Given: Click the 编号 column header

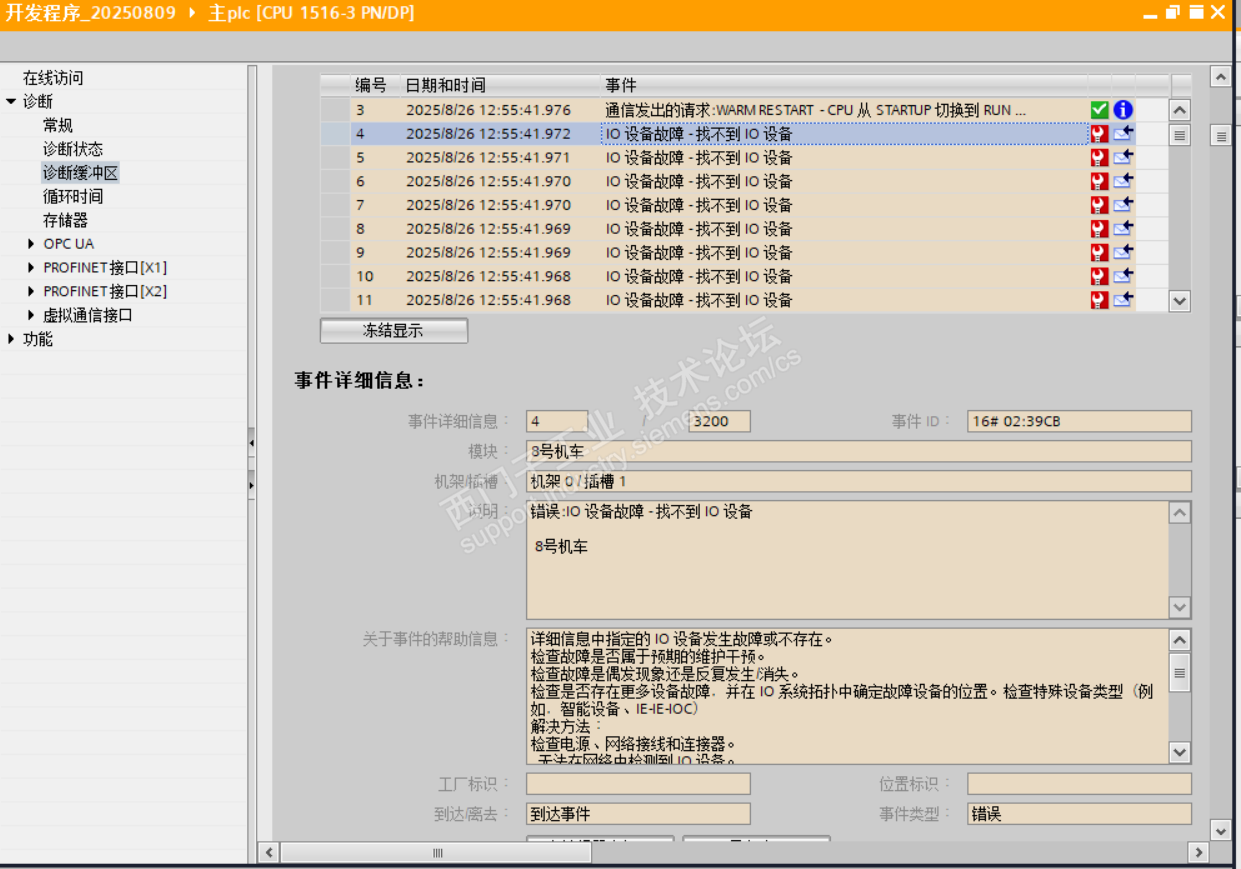Looking at the screenshot, I should [x=375, y=85].
